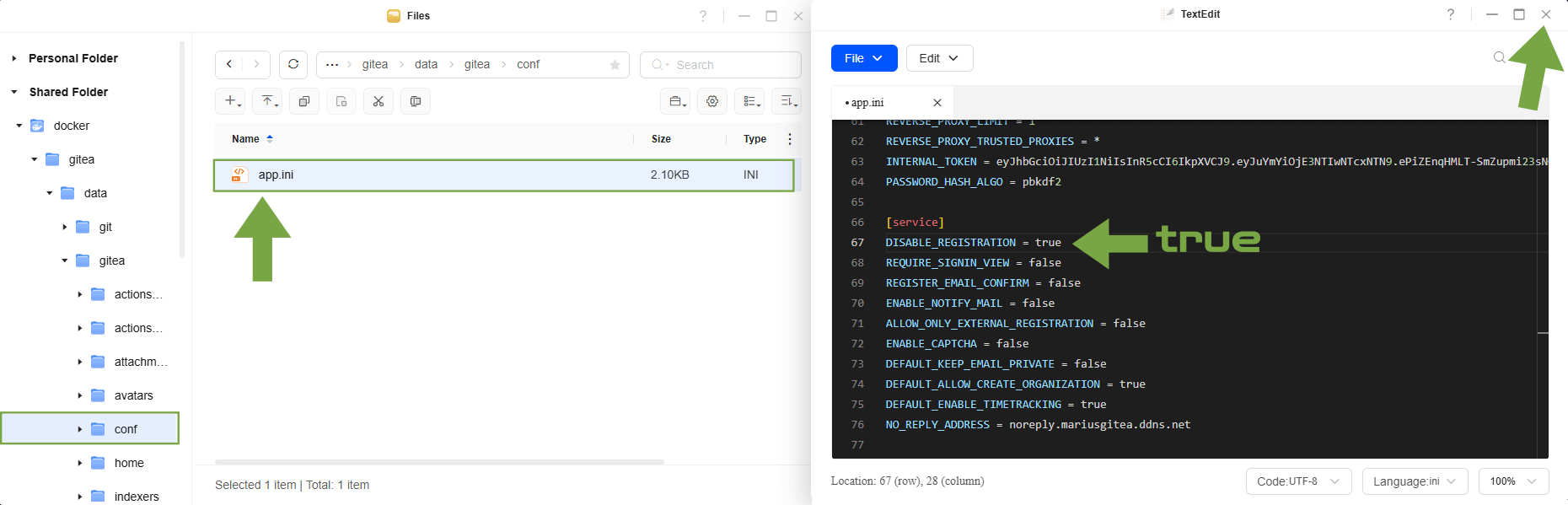Image resolution: width=1568 pixels, height=505 pixels.
Task: Open the list view mode dropdown
Action: coord(749,101)
